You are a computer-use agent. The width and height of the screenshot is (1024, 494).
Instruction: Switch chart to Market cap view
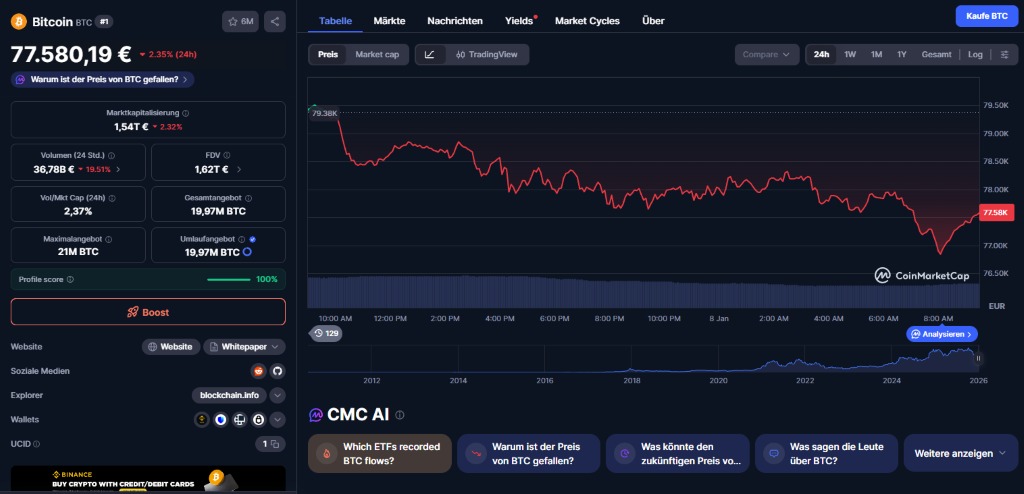[377, 55]
